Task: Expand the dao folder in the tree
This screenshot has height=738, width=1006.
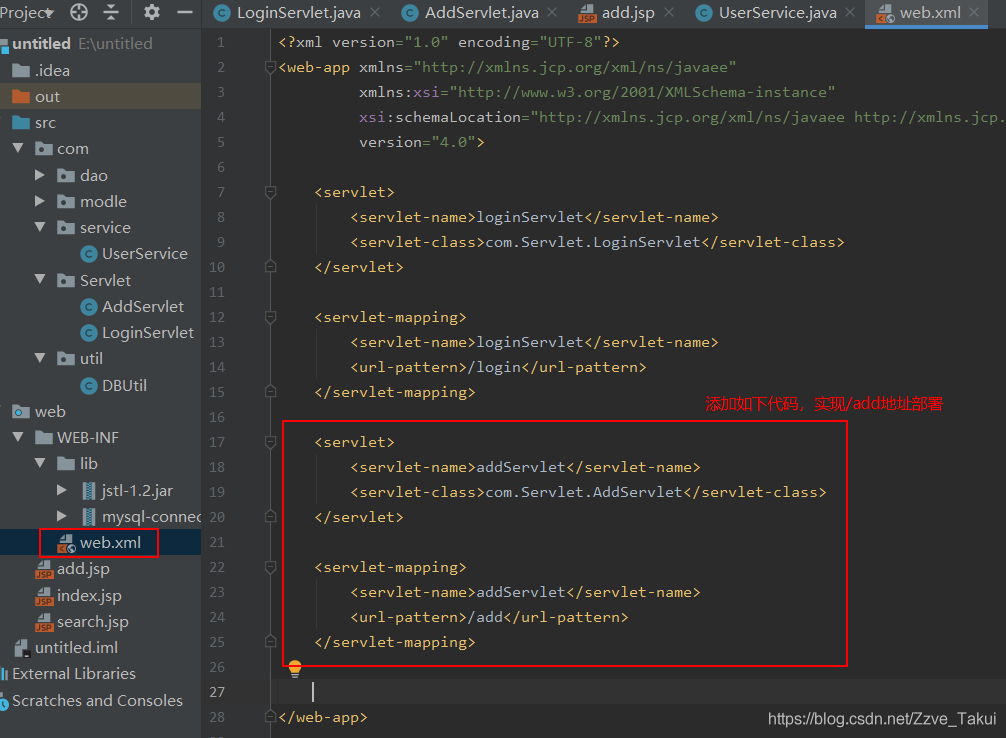Action: tap(40, 175)
